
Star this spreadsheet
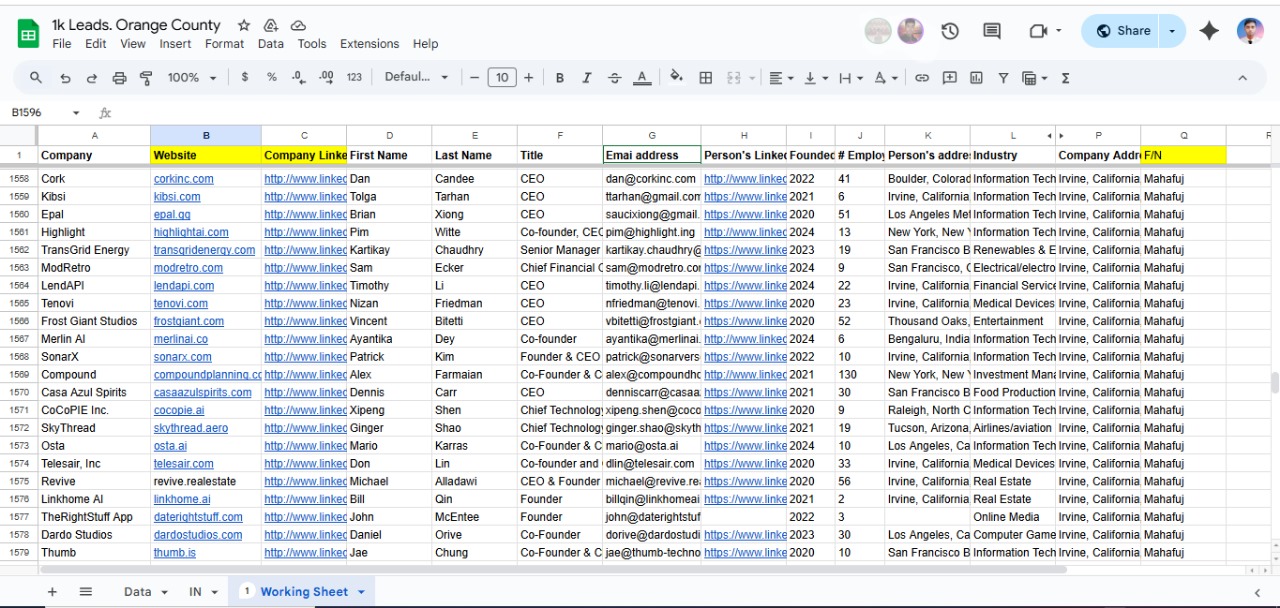point(244,25)
